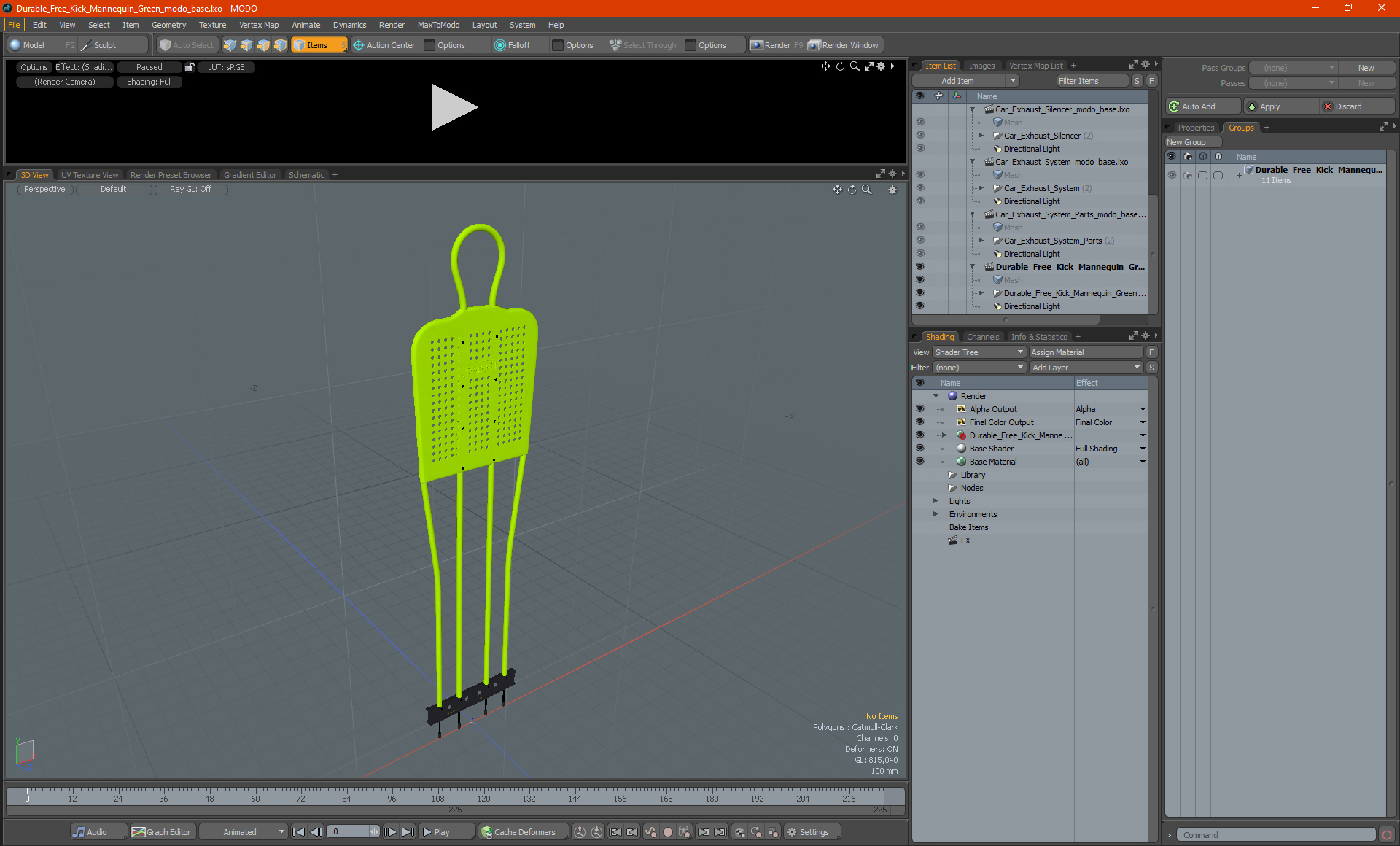The image size is (1400, 846).
Task: Select Vertices selection mode icon
Action: (230, 45)
